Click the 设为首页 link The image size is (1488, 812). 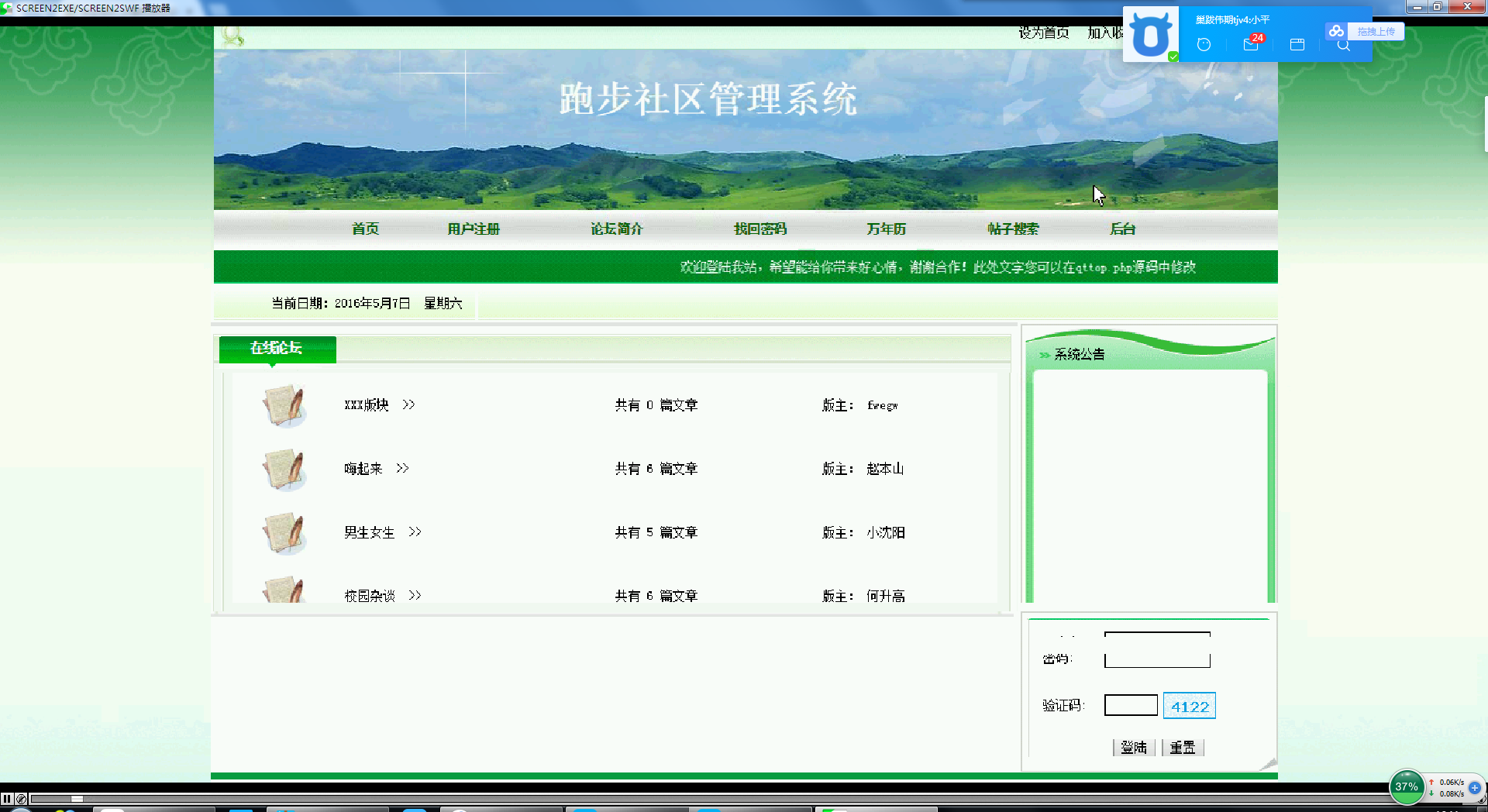click(x=1043, y=33)
